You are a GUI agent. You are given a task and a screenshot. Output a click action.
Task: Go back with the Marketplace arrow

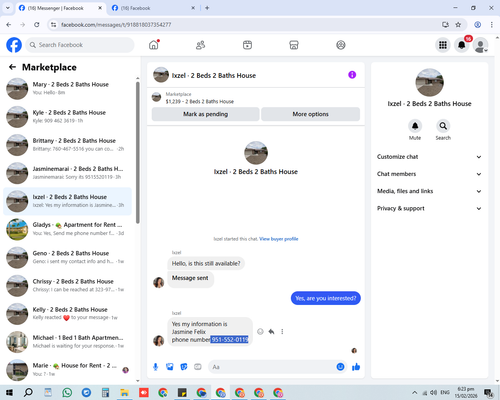(x=12, y=67)
